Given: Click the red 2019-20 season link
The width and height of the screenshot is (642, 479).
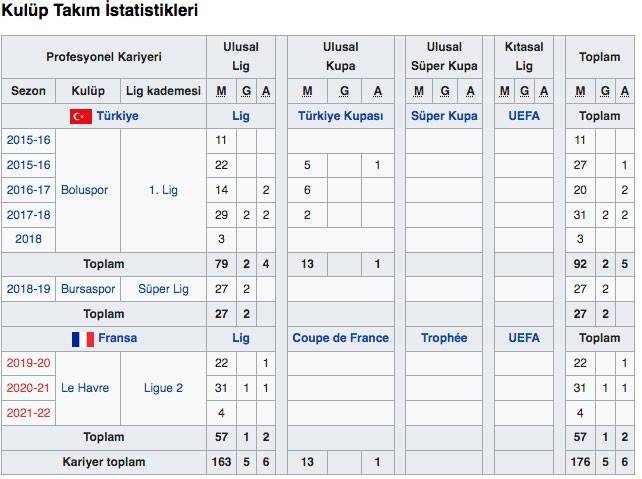Looking at the screenshot, I should (x=28, y=363).
